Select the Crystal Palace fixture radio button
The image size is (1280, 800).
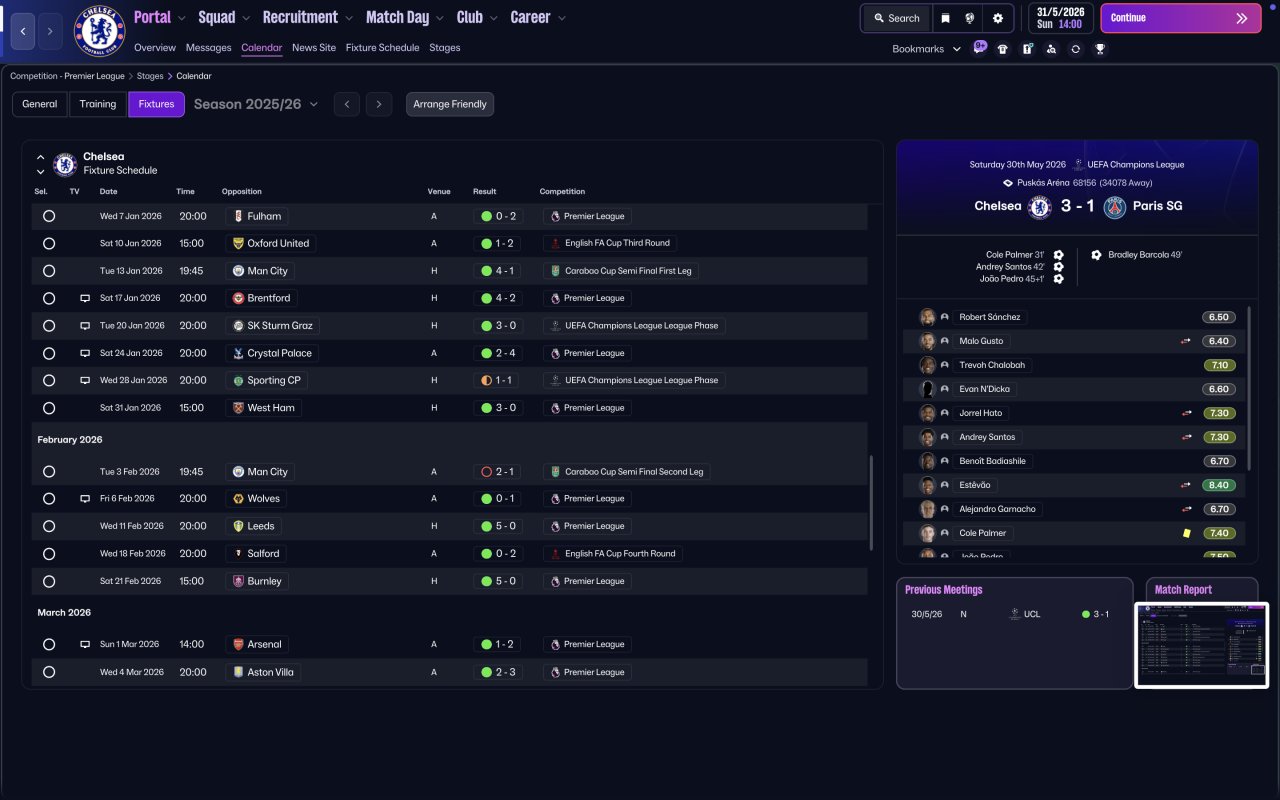(x=49, y=353)
